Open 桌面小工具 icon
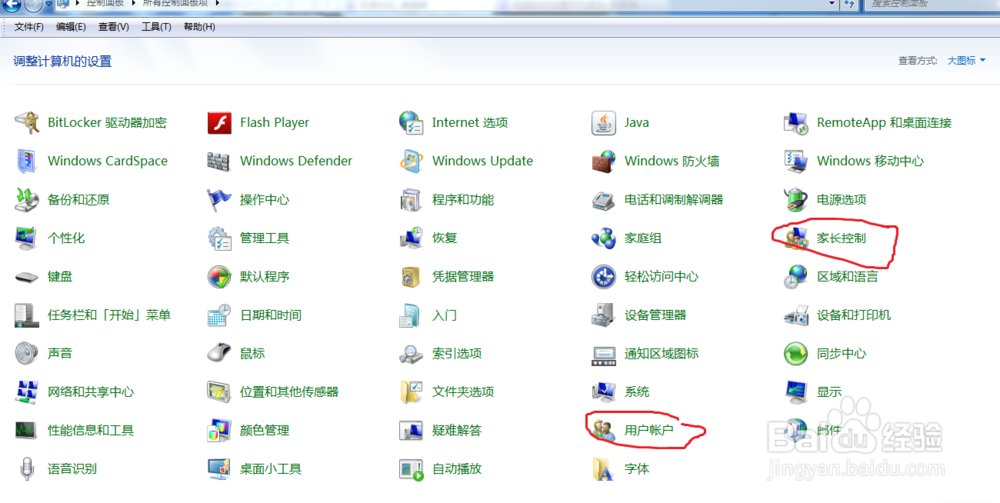This screenshot has width=1000, height=503. 219,469
